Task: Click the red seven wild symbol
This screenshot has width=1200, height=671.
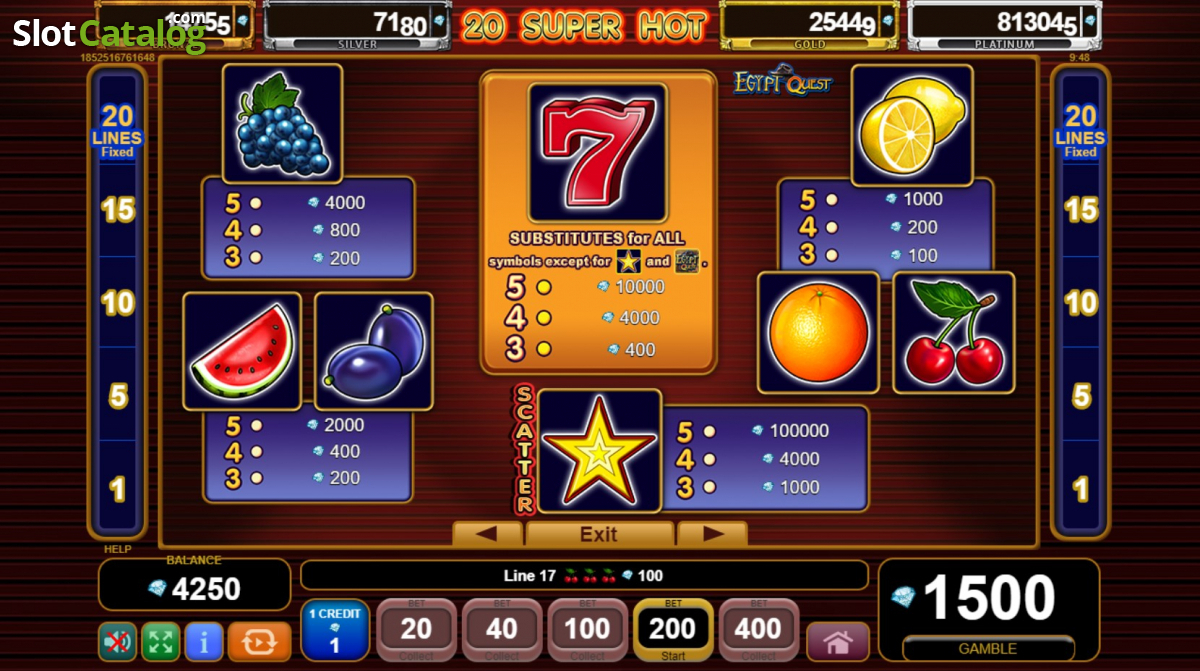Action: click(597, 151)
